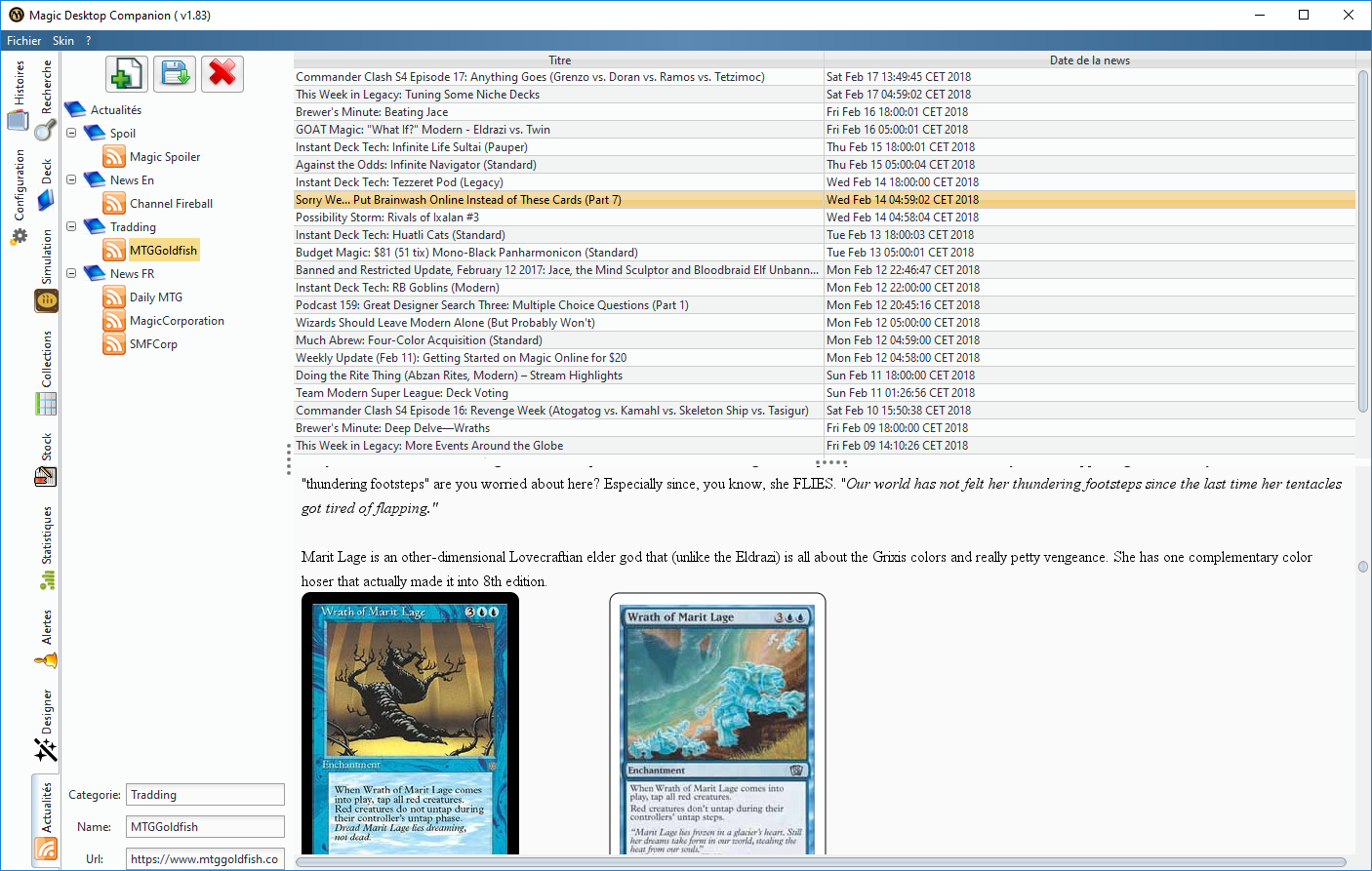Screen dimensions: 1372x871
Task: Collapse the News En tree node
Action: (x=71, y=179)
